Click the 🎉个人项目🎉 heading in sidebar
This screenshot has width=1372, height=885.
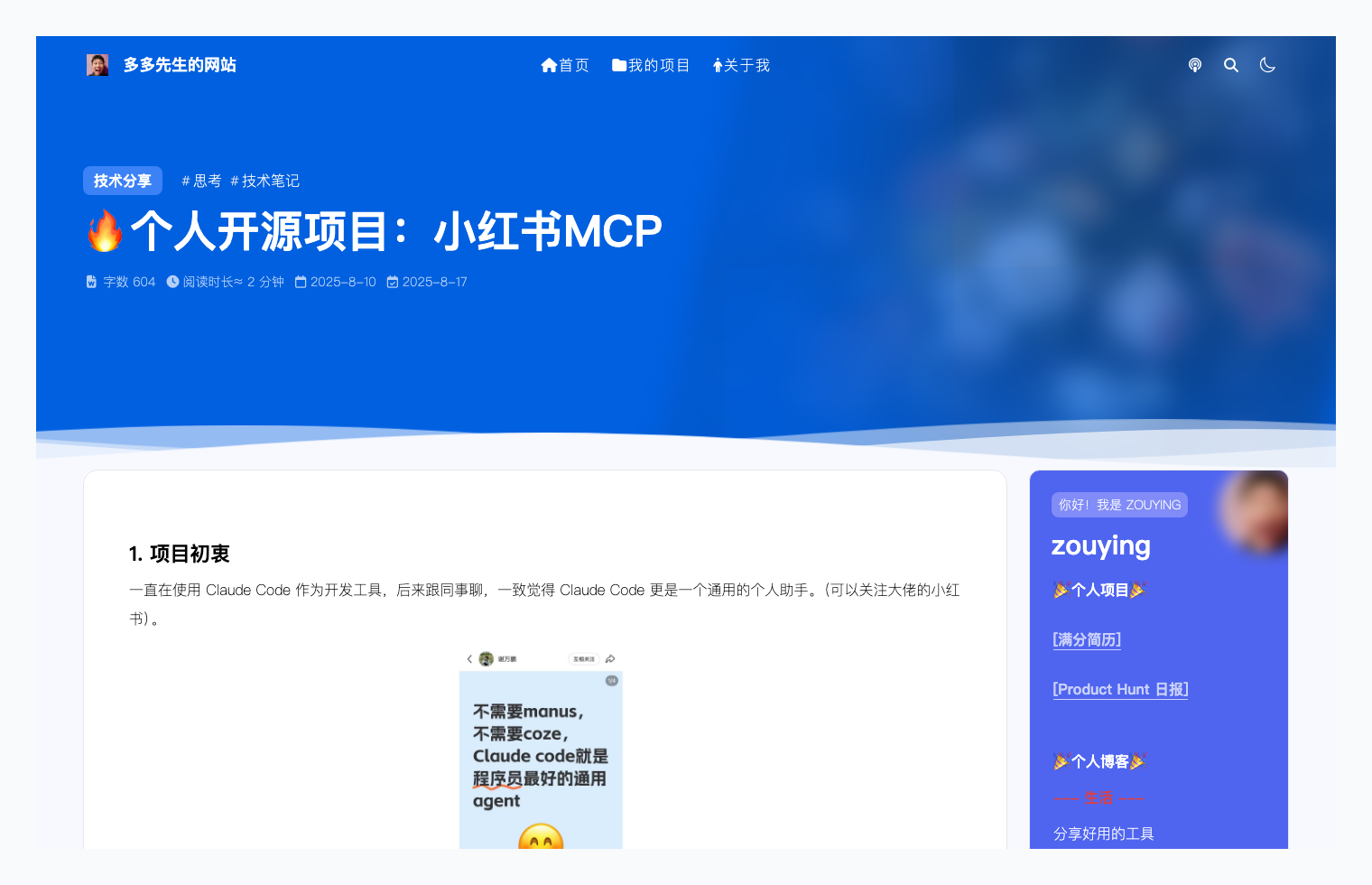pos(1099,590)
